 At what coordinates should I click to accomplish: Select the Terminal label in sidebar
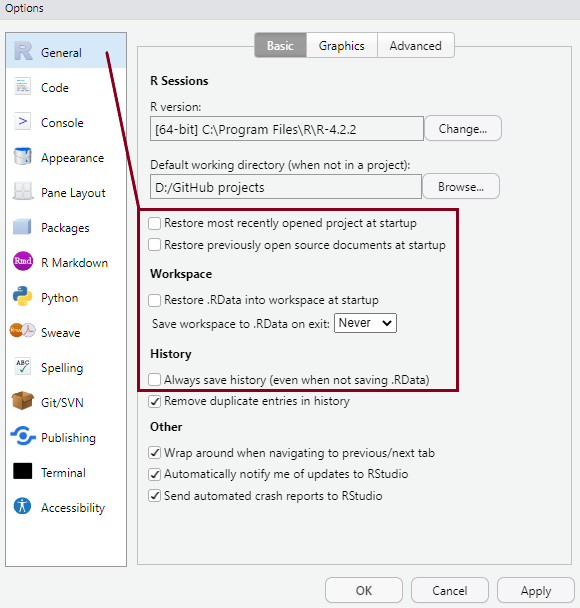[x=64, y=473]
